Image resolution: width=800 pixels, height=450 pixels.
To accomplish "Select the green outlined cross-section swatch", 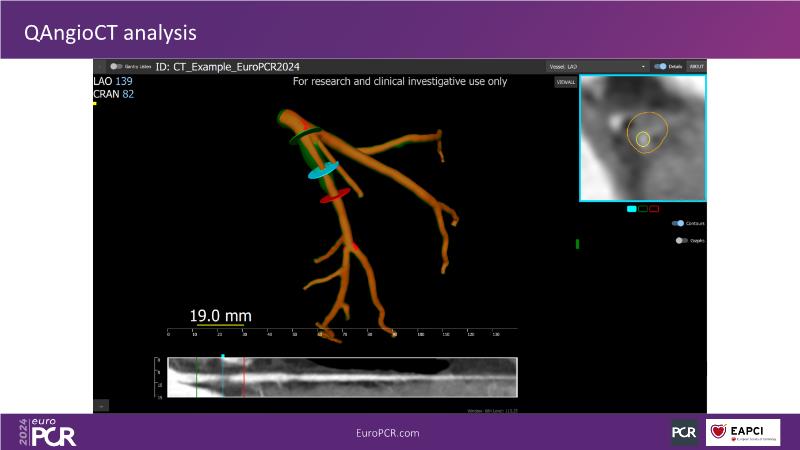I will point(643,209).
